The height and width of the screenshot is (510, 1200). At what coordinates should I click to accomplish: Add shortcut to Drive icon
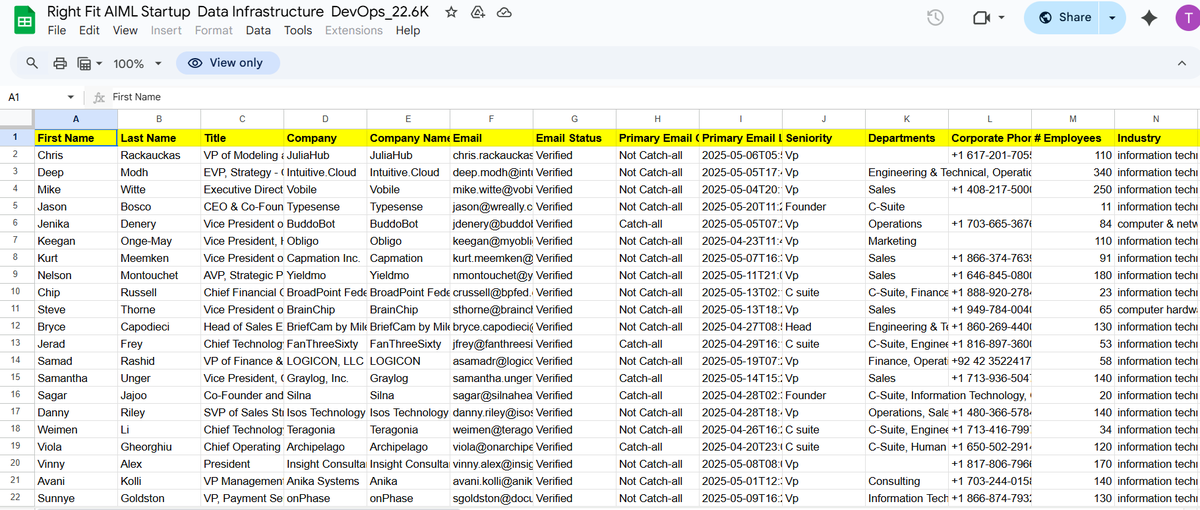478,13
